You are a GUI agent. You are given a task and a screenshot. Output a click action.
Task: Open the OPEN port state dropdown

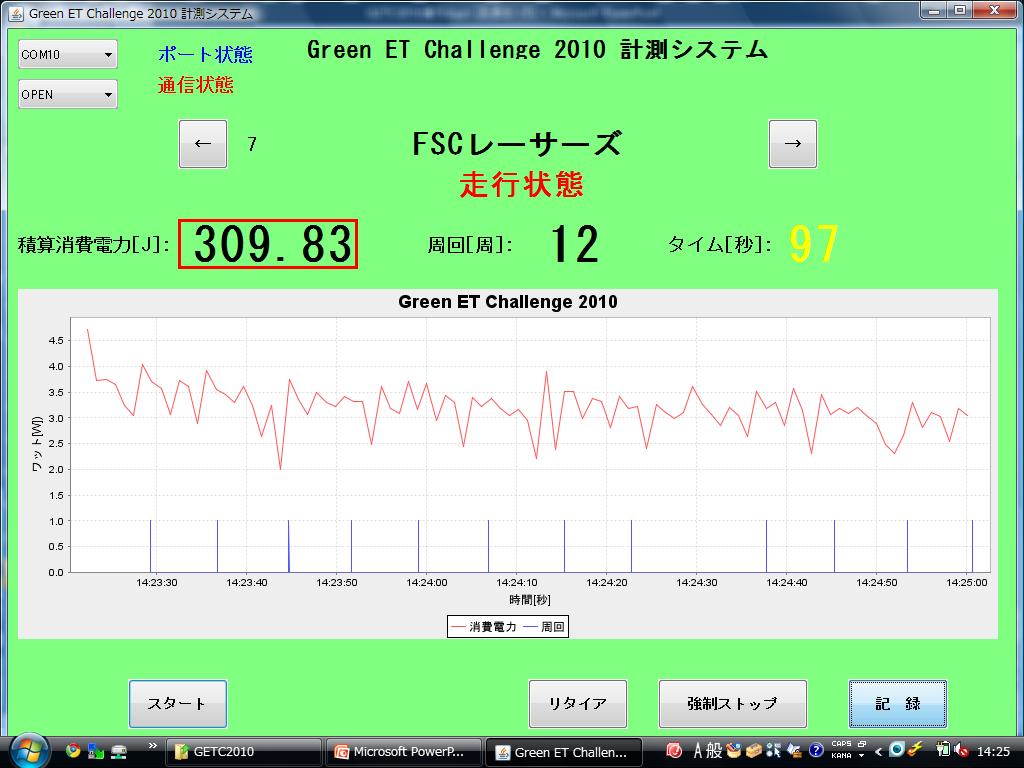[x=67, y=95]
